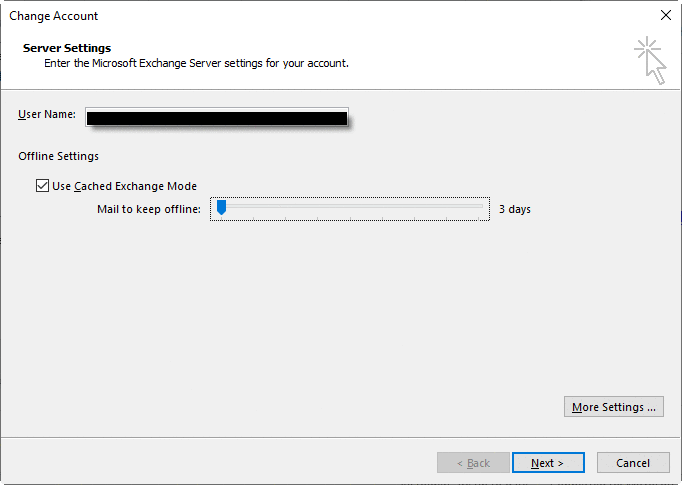Image resolution: width=682 pixels, height=485 pixels.
Task: Click the 3 days value text
Action: coord(514,210)
